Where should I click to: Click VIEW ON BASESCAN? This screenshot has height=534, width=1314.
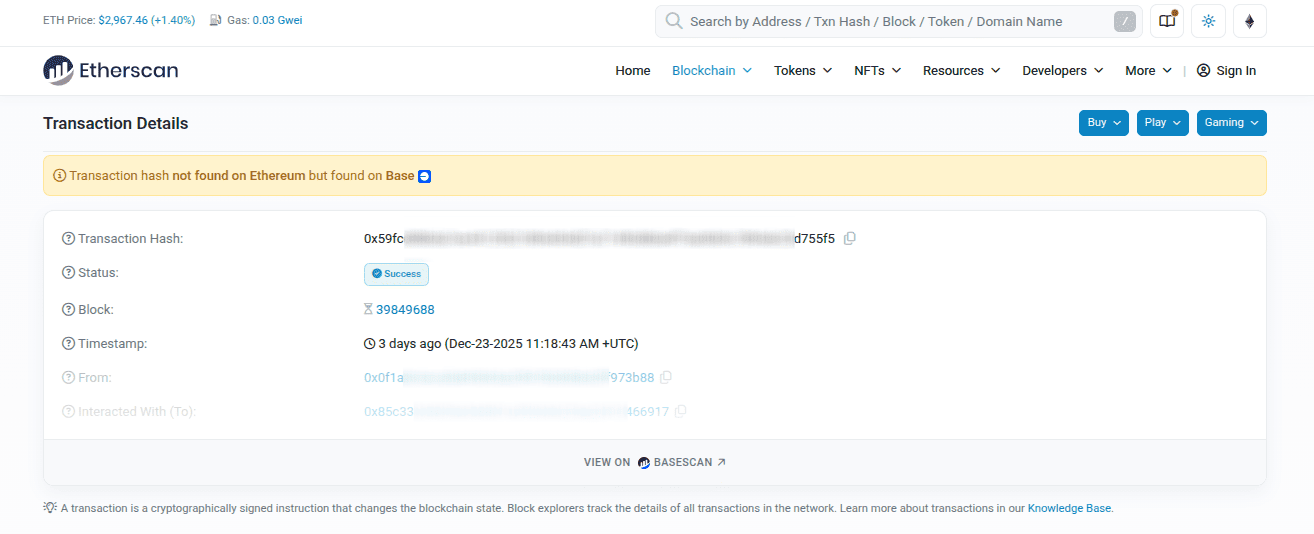(x=655, y=463)
